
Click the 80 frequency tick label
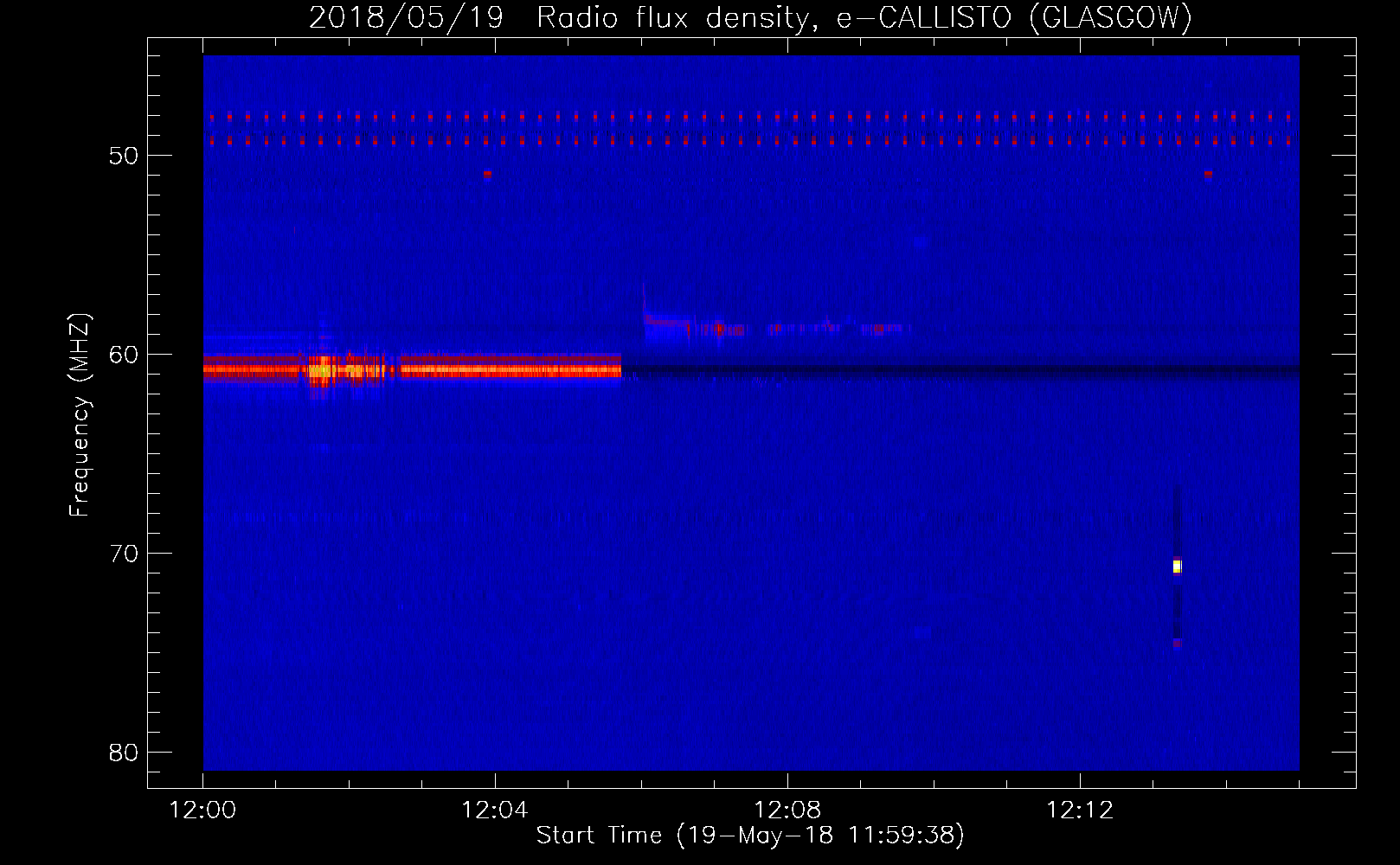click(x=124, y=753)
